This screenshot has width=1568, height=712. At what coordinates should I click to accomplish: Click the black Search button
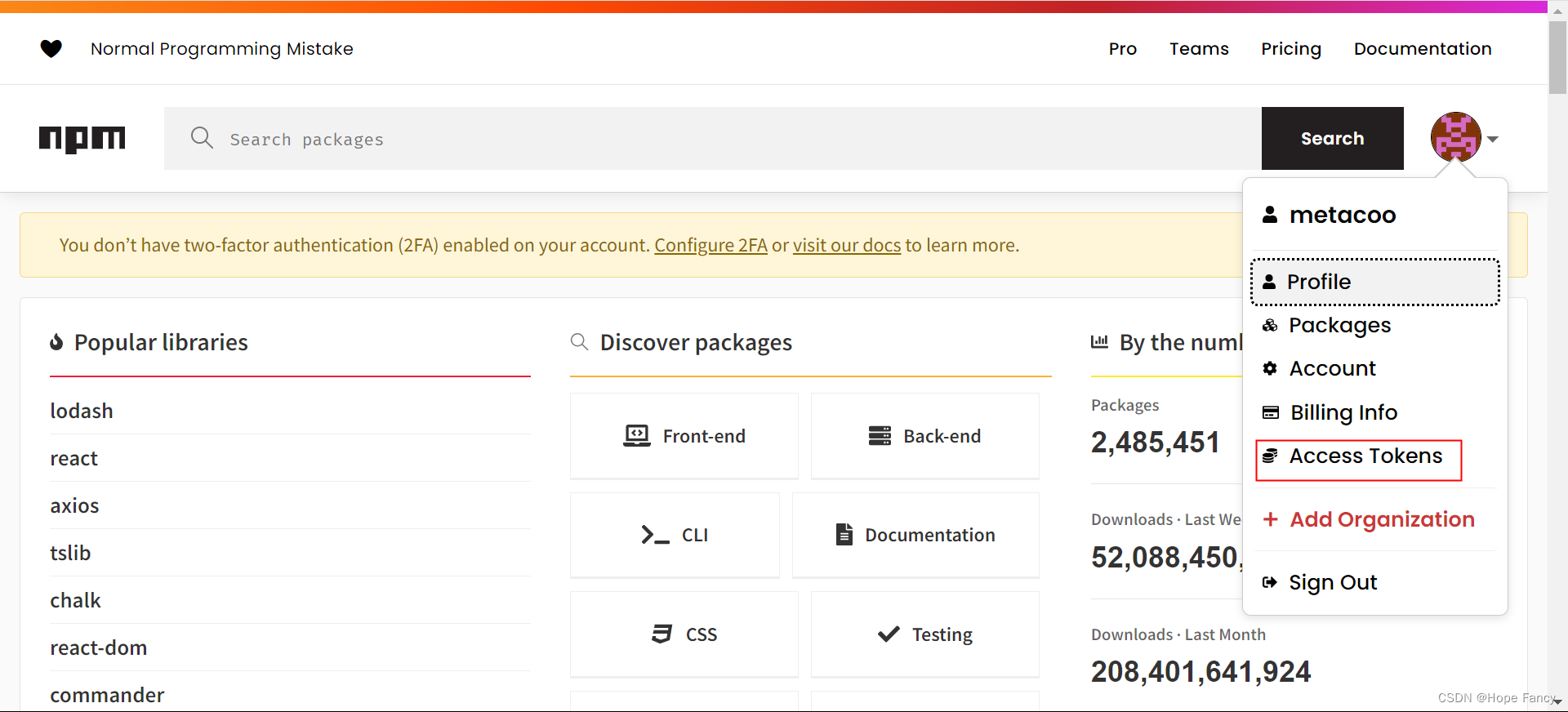(x=1332, y=139)
